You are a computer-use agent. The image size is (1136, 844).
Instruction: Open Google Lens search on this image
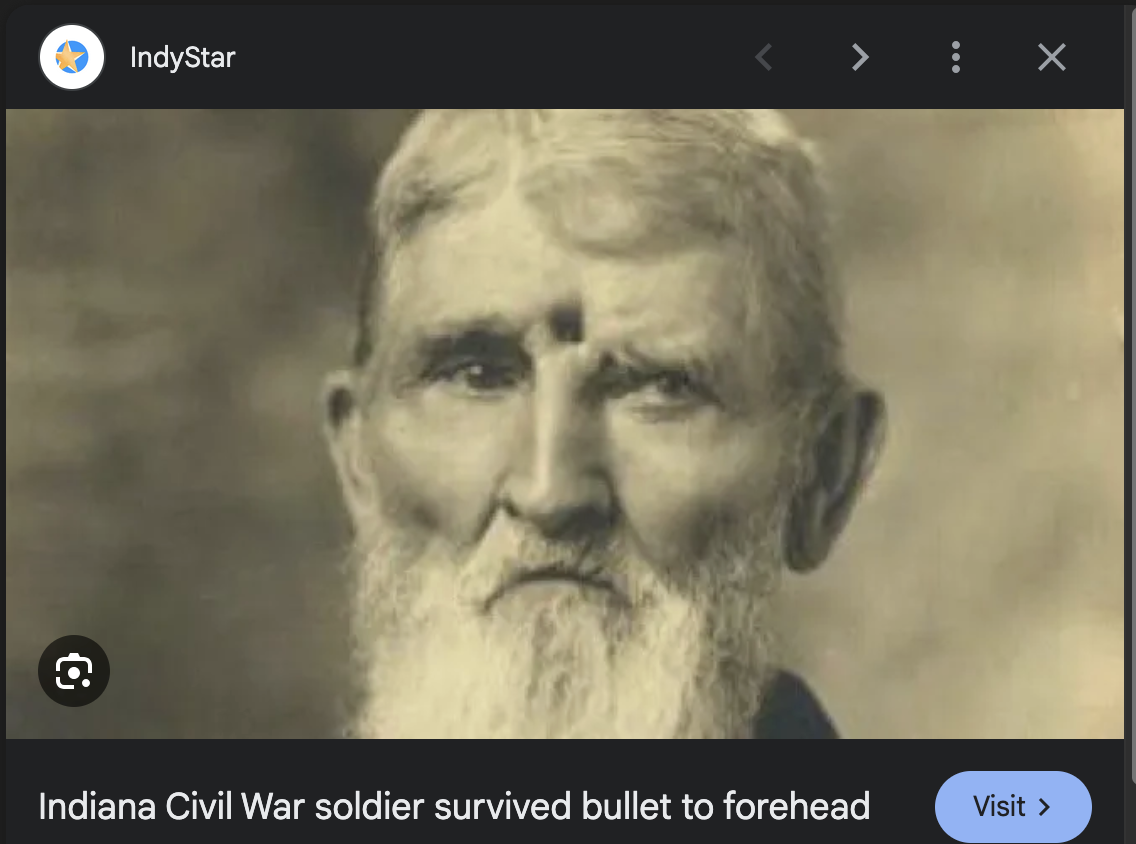click(x=74, y=672)
